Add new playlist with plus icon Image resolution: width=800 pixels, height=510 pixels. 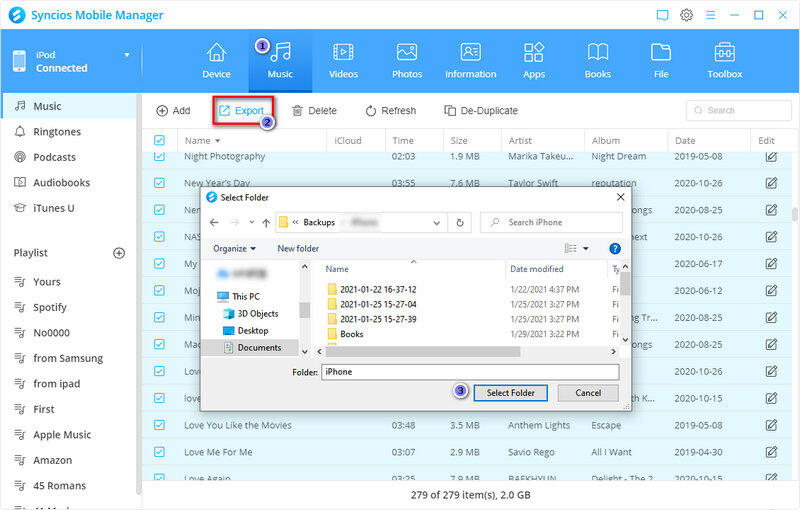(x=119, y=253)
